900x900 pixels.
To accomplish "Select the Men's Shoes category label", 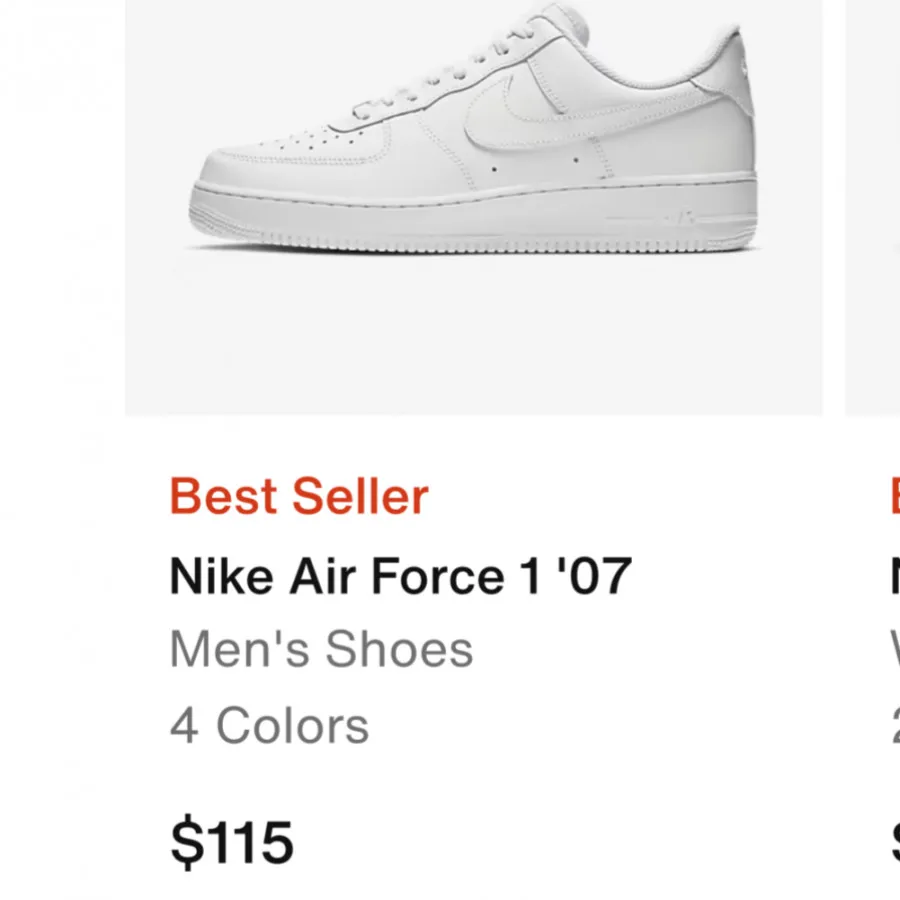I will tap(320, 649).
